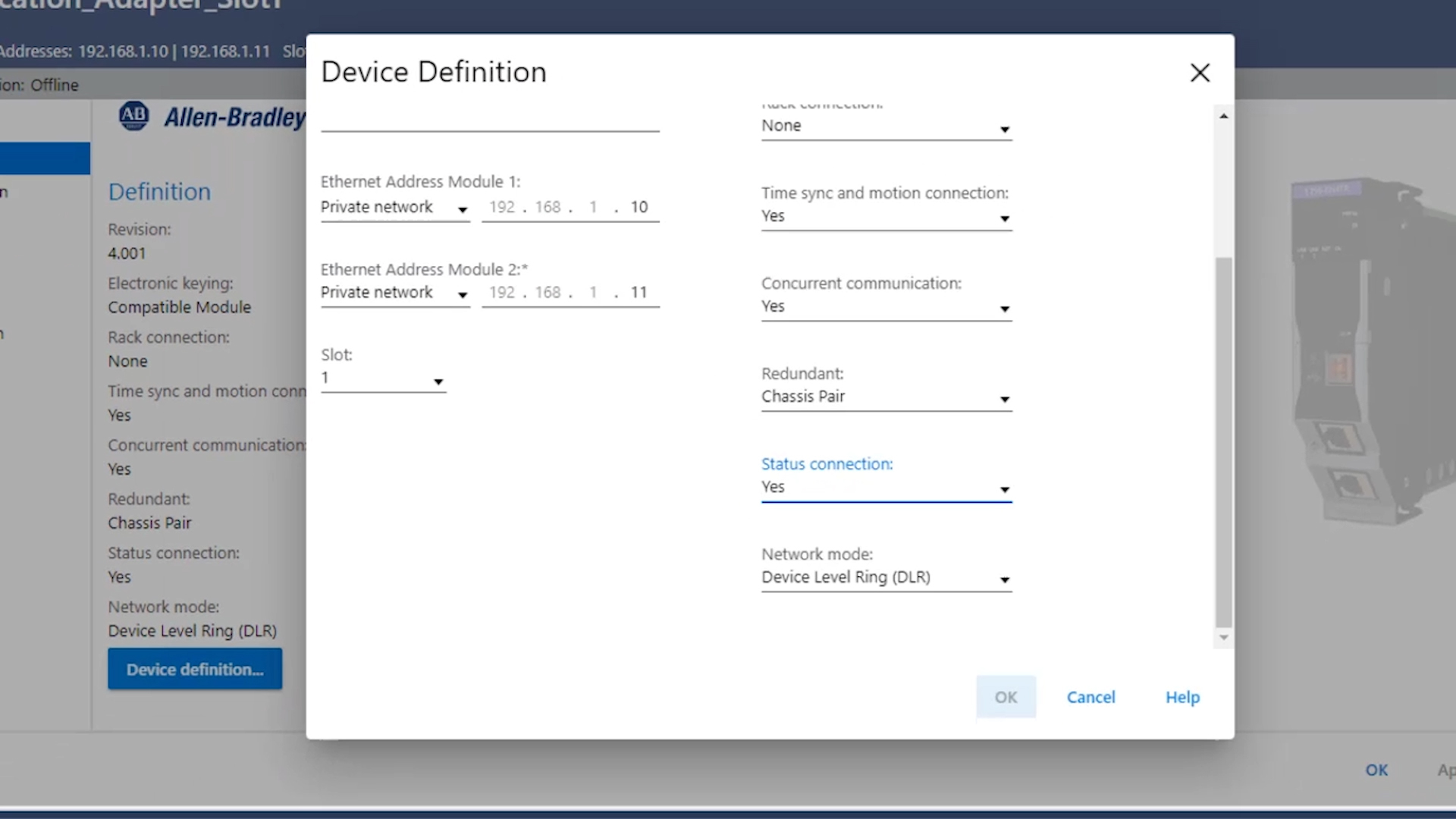1456x819 pixels.
Task: Click the scroll down arrow in dialog
Action: (1223, 638)
